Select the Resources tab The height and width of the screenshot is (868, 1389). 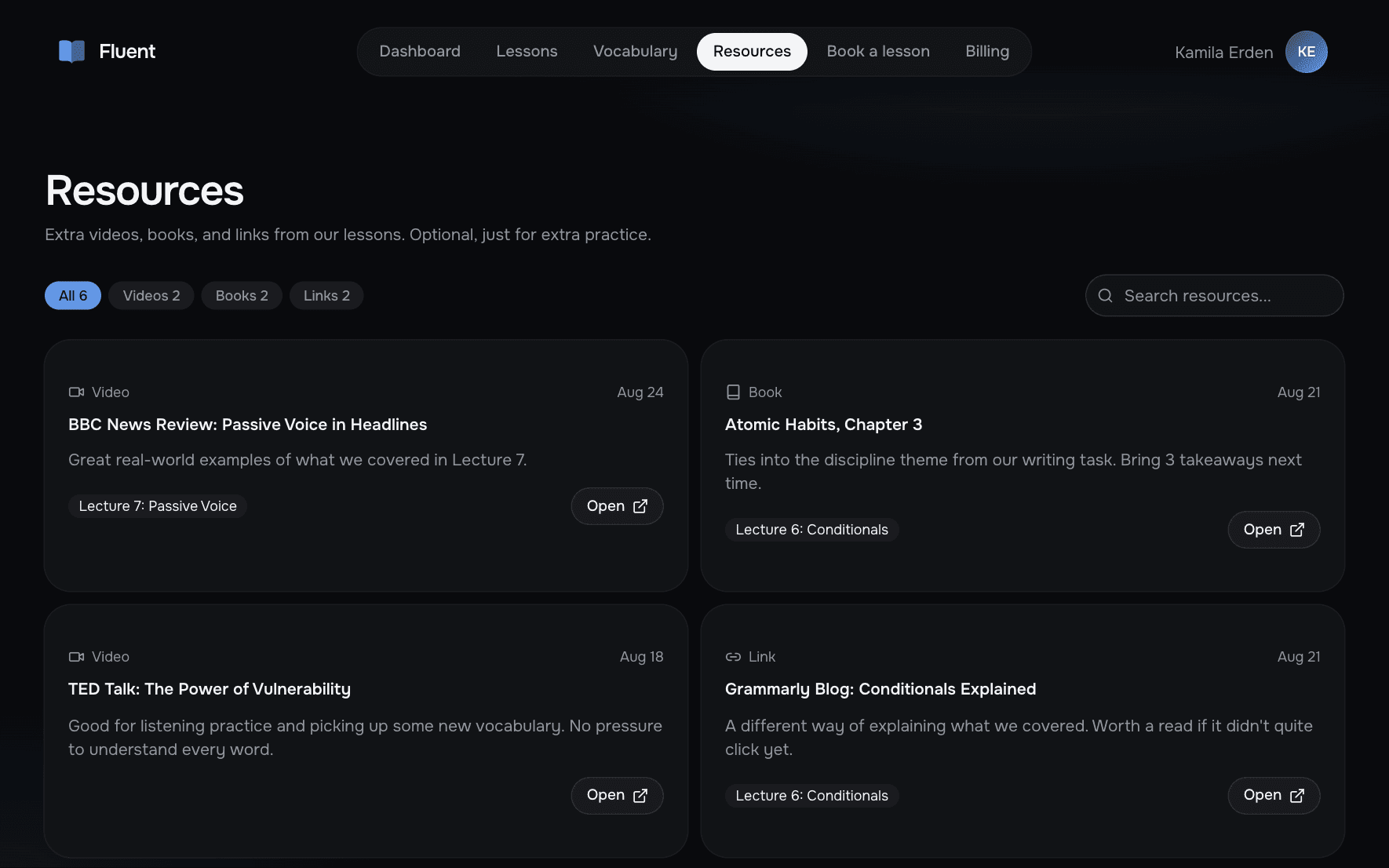[x=752, y=52]
